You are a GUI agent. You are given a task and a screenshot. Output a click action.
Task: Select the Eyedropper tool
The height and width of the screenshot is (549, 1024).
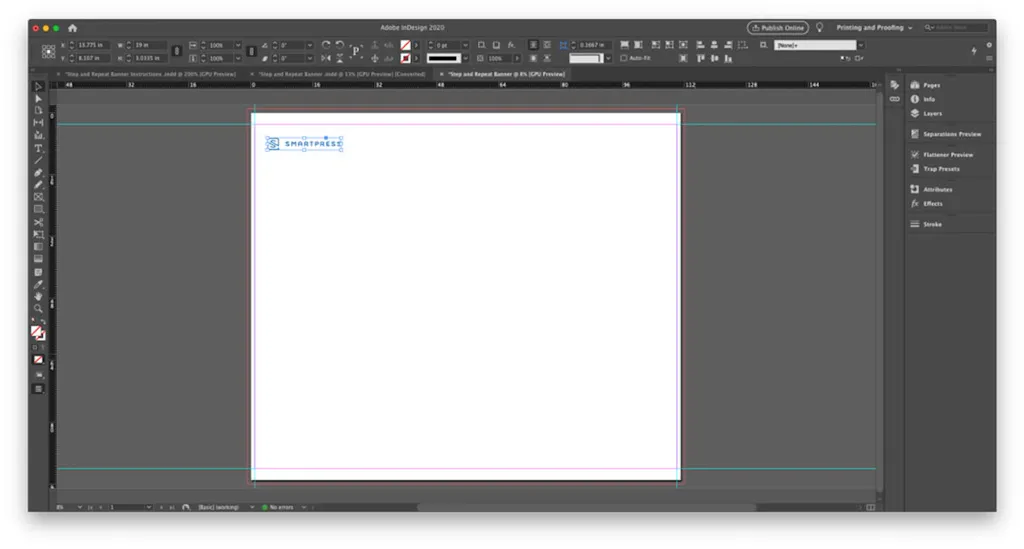tap(39, 284)
